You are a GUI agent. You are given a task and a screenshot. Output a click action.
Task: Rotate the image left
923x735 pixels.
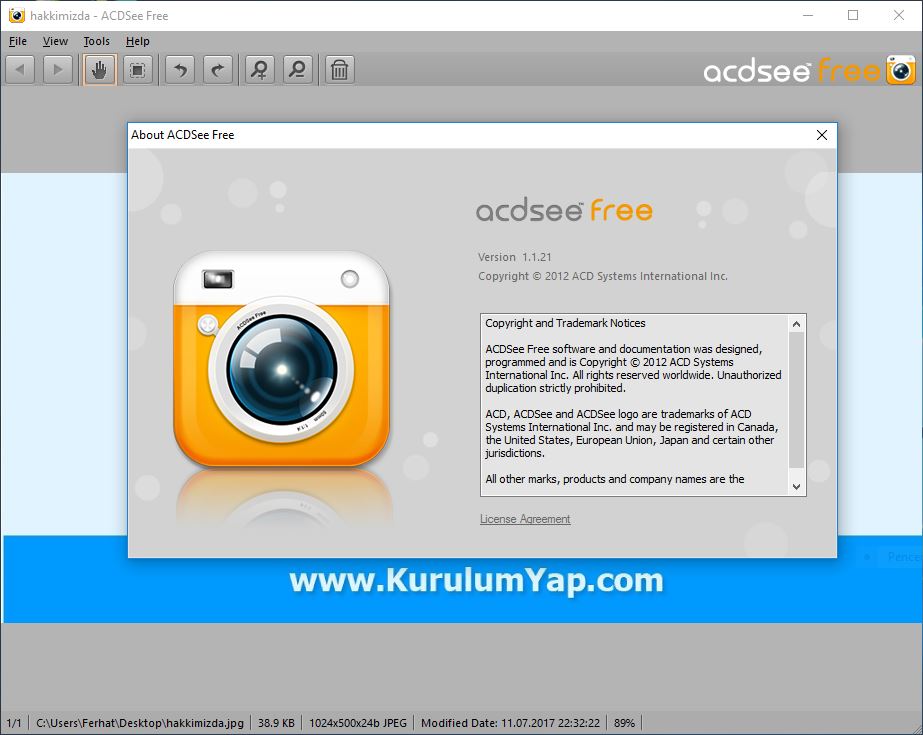click(180, 70)
